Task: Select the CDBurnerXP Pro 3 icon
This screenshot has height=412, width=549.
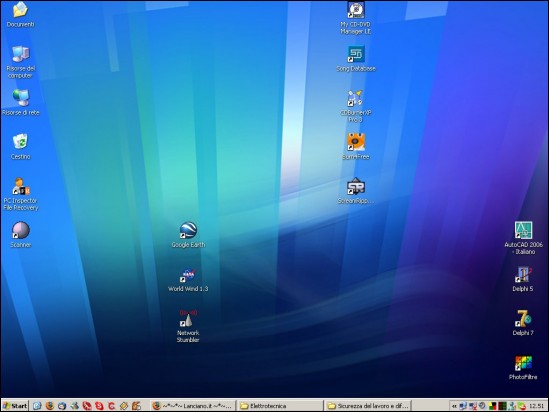Action: click(x=356, y=106)
